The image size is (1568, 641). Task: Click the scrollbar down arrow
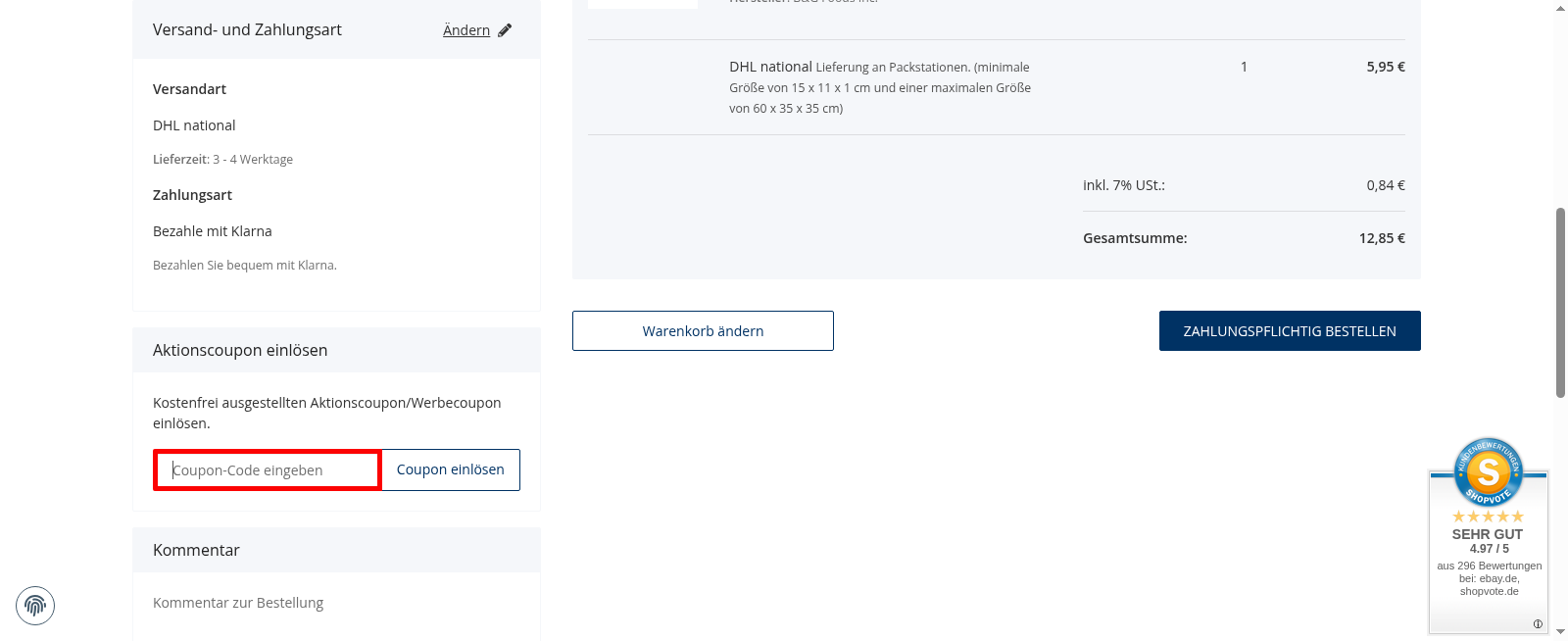(1561, 633)
